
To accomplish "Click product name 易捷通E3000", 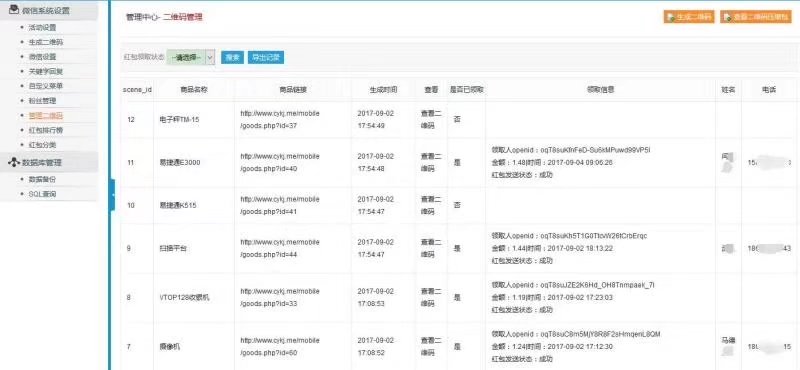I will [x=180, y=162].
